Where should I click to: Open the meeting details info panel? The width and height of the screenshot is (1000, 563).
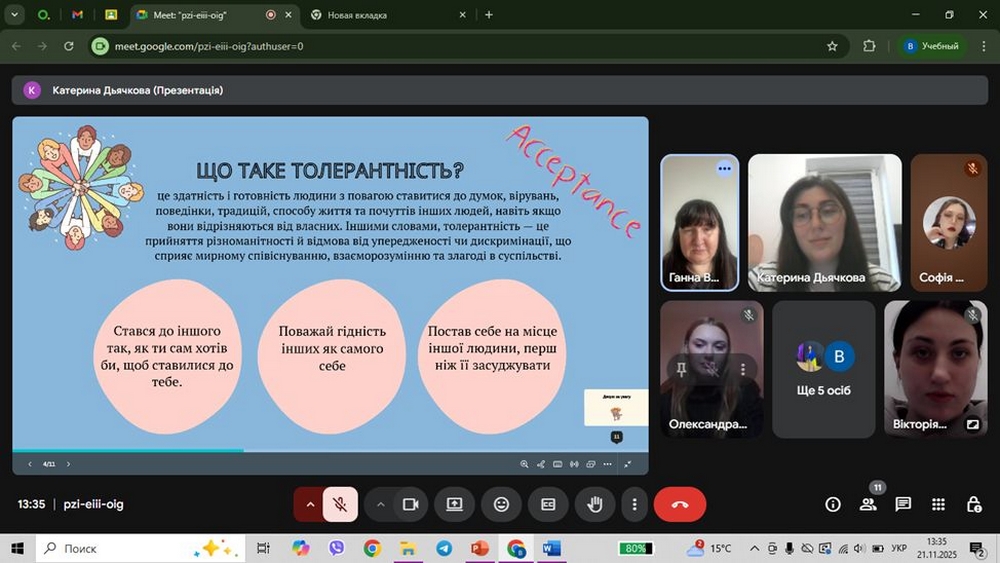832,505
